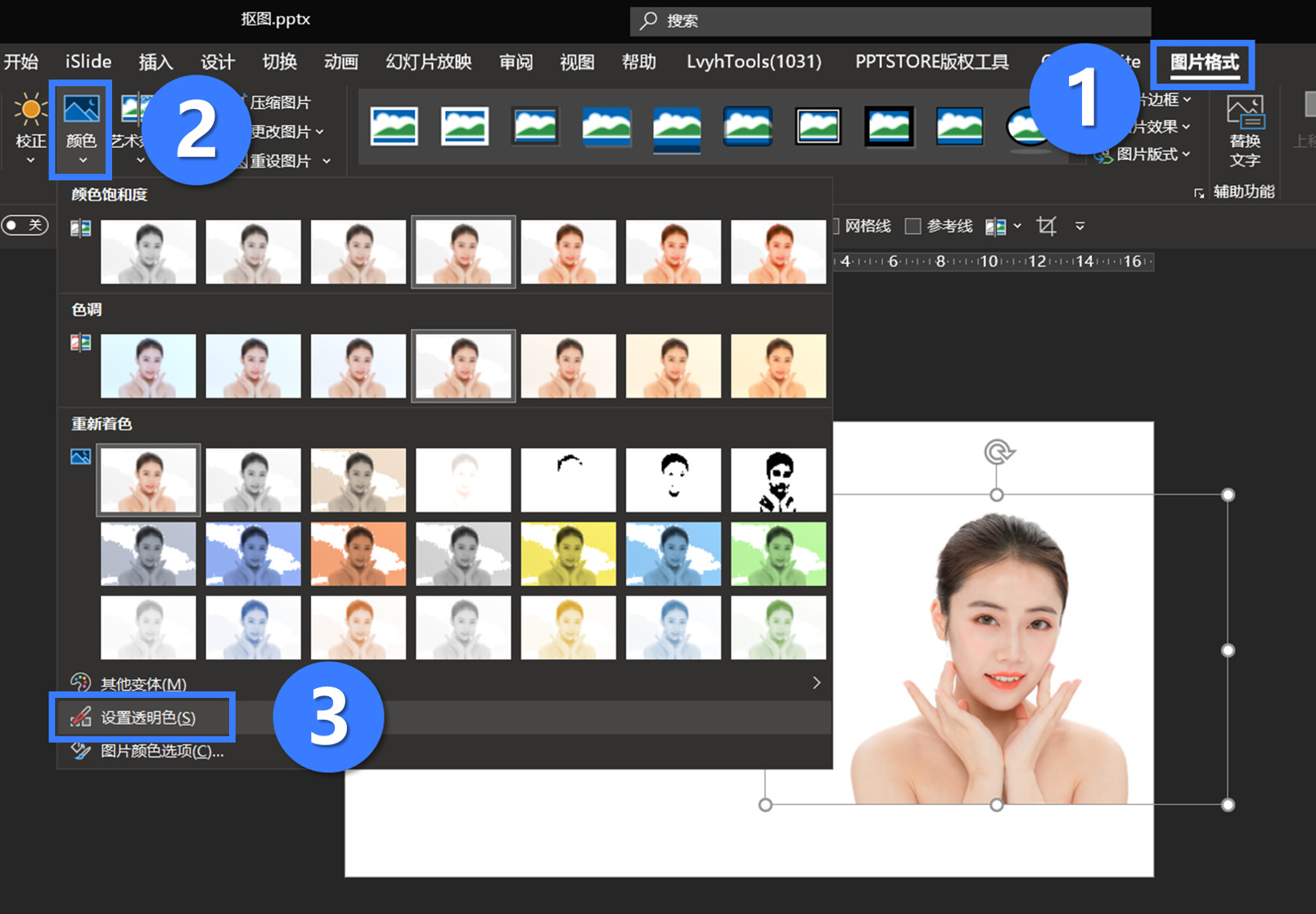Apply the washout faded recolor thumbnail
The width and height of the screenshot is (1316, 914).
(463, 480)
